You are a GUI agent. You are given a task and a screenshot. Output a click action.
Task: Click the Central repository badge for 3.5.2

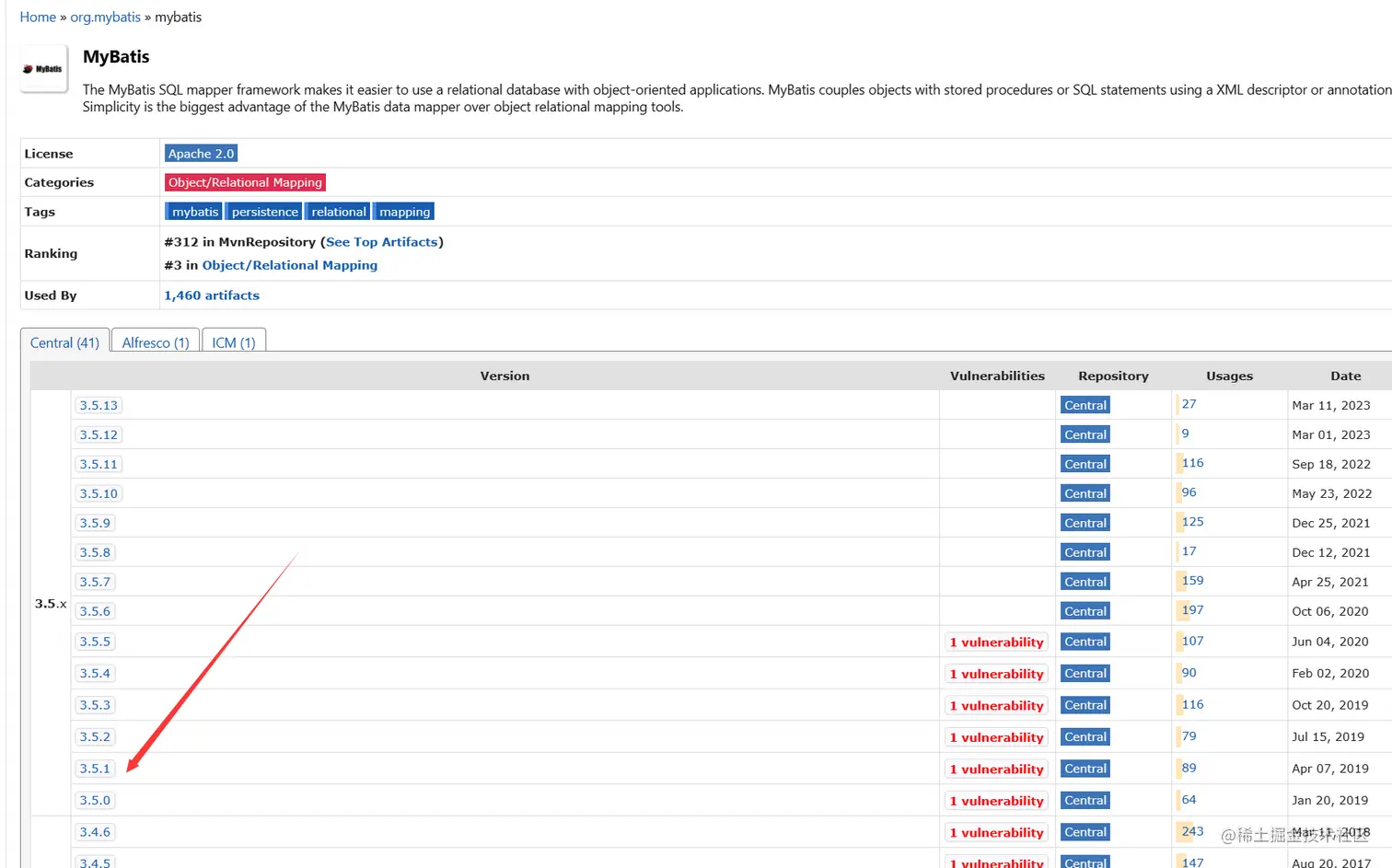(1085, 736)
